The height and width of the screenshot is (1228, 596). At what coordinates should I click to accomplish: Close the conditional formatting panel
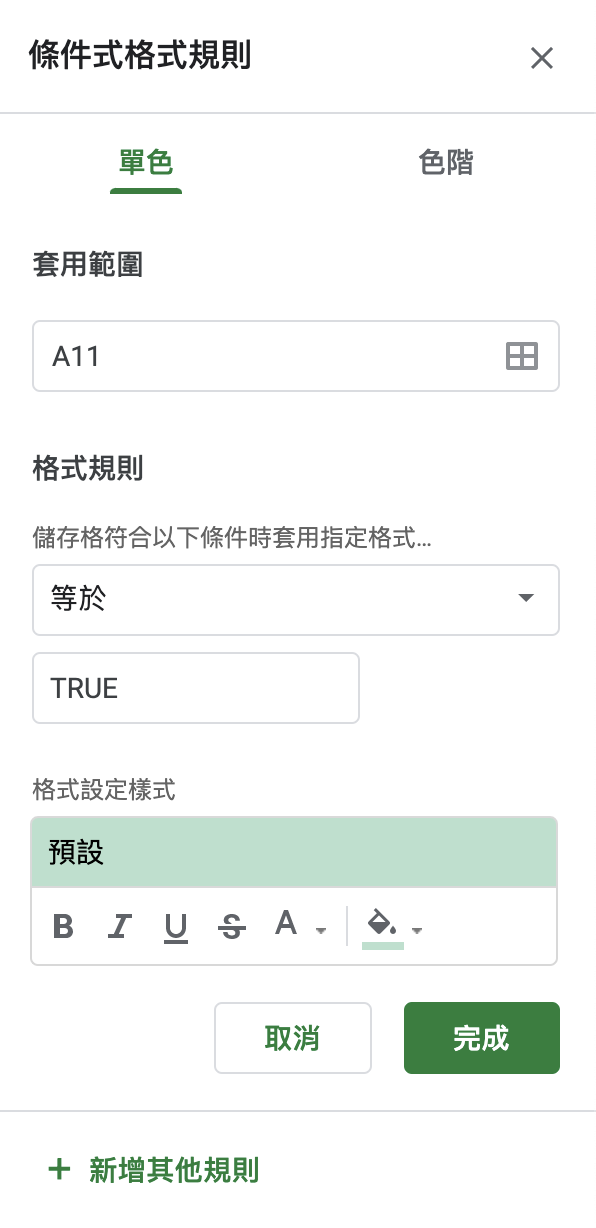(542, 58)
